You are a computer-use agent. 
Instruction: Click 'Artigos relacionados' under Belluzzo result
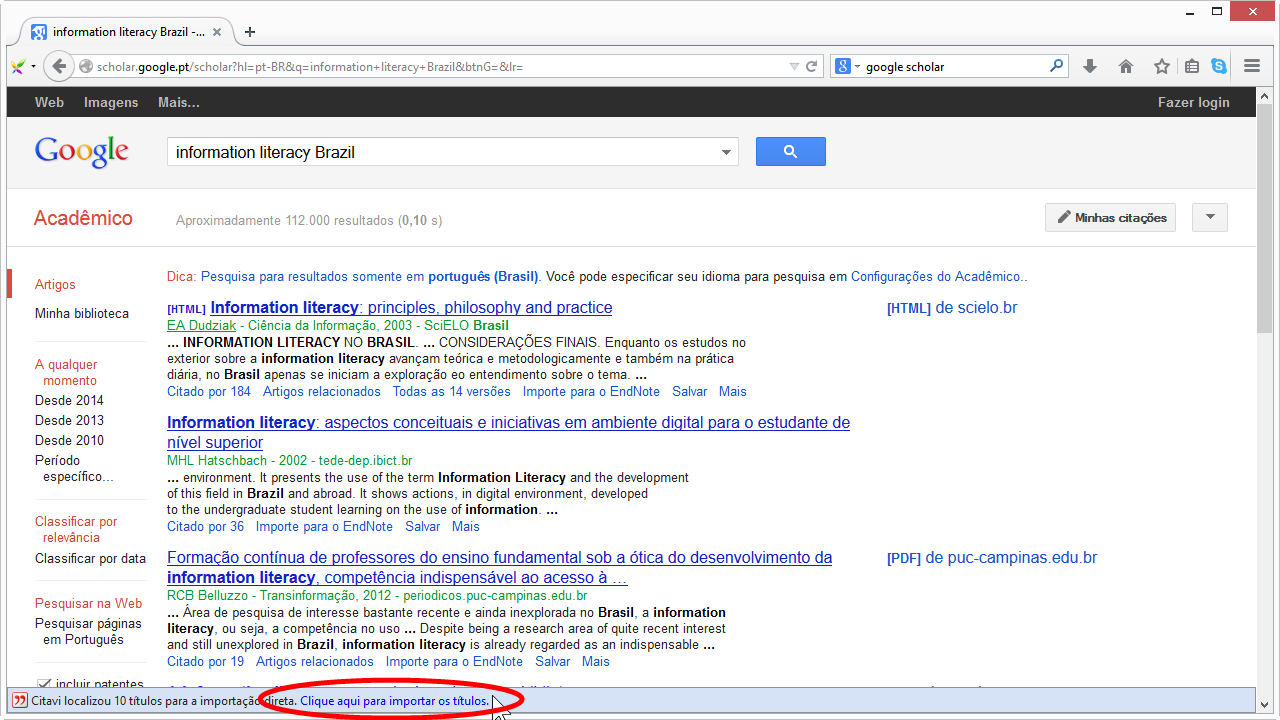pyautogui.click(x=315, y=662)
